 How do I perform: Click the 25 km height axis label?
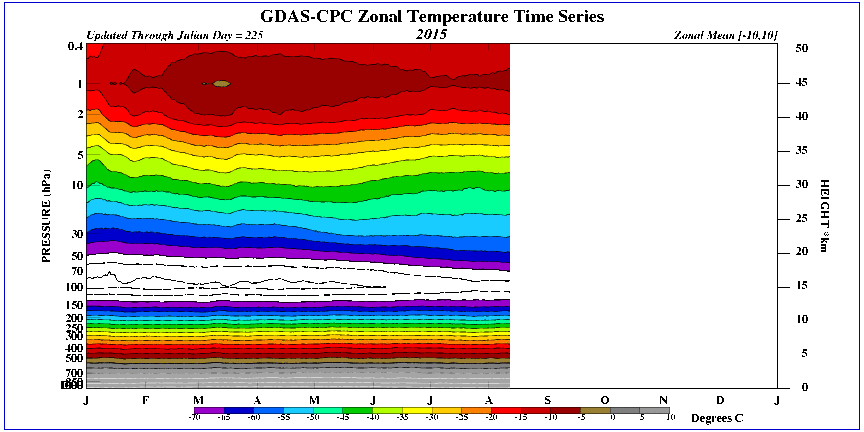(800, 219)
